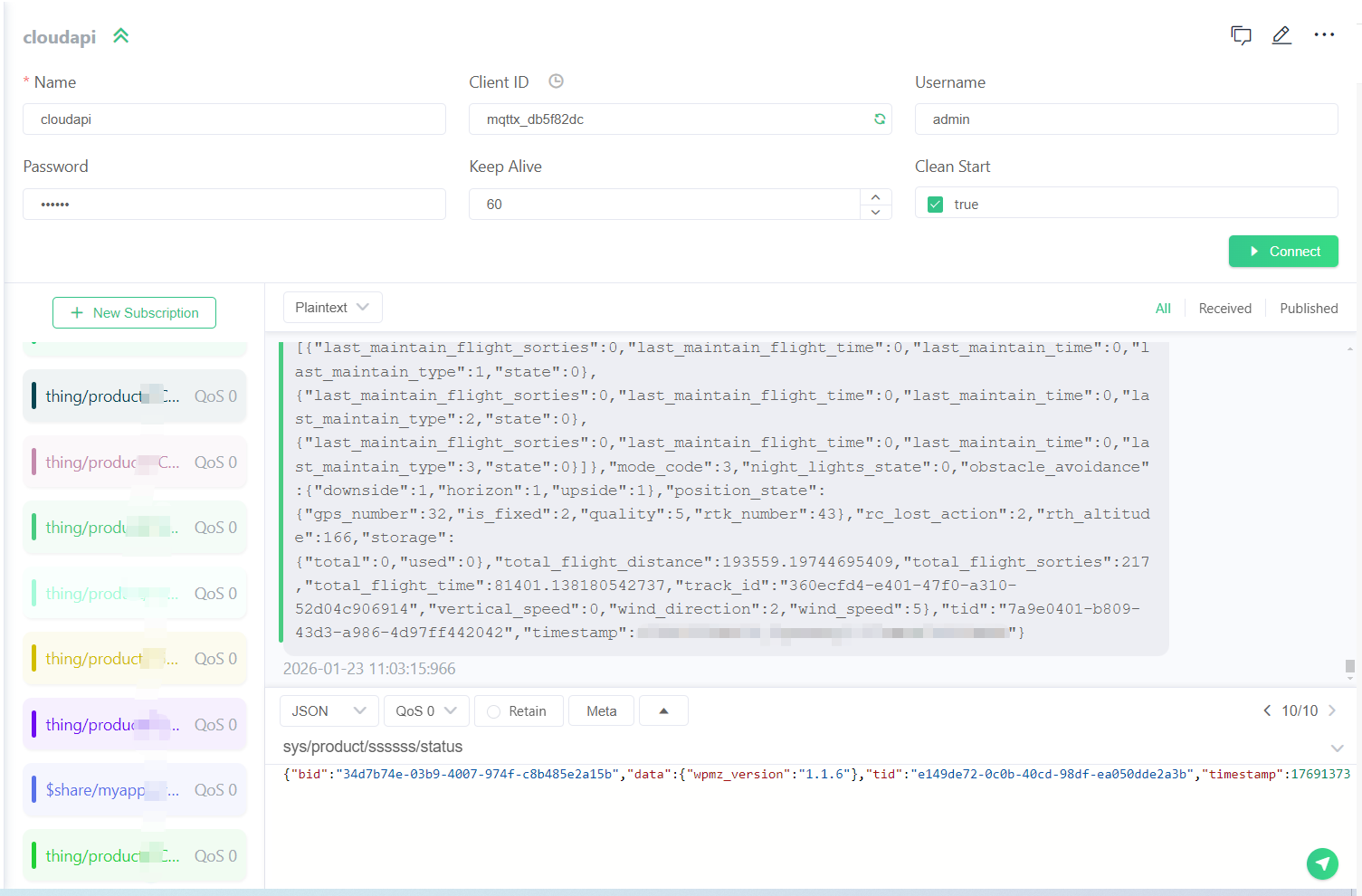Go to previous message history arrow
1362x896 pixels.
coord(1267,710)
